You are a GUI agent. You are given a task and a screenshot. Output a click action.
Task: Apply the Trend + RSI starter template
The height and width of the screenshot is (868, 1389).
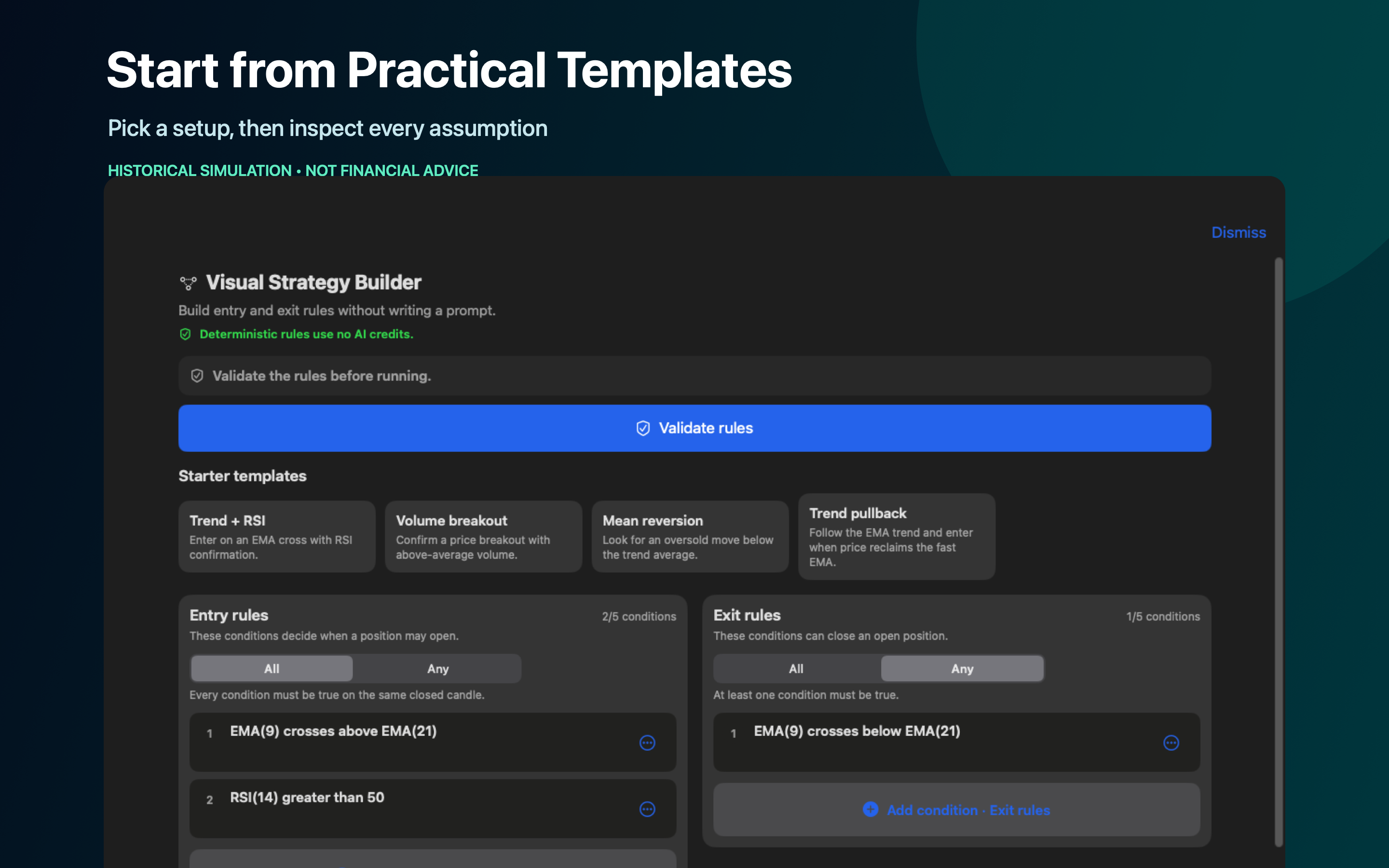[277, 536]
